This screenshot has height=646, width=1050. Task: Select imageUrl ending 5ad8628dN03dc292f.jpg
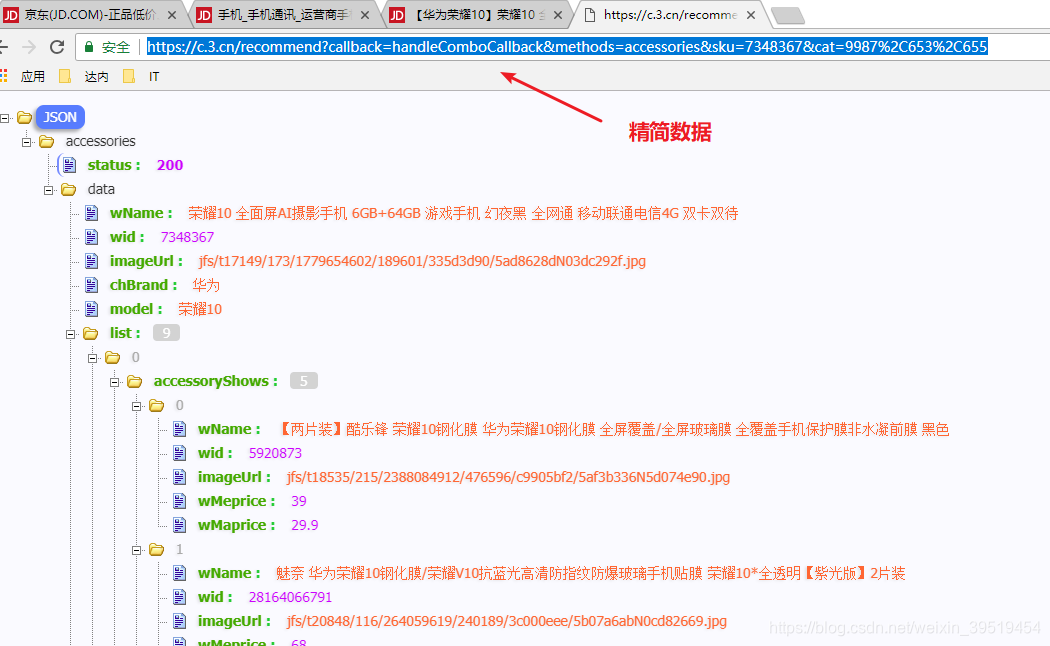pos(423,261)
